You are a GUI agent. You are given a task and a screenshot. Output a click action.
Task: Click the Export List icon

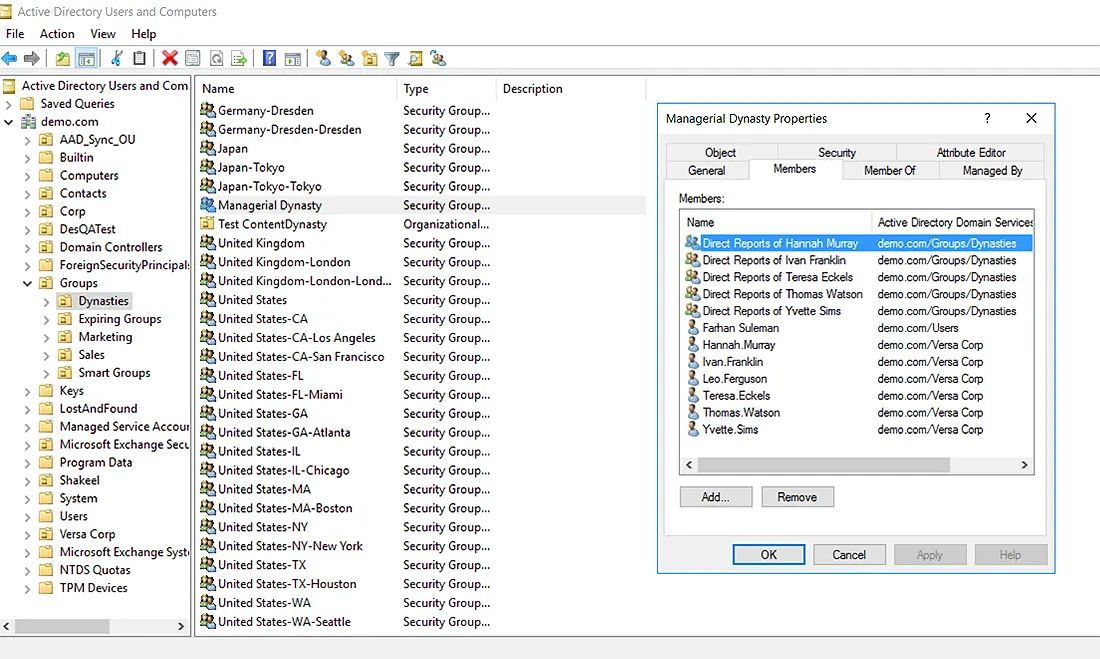pos(239,59)
